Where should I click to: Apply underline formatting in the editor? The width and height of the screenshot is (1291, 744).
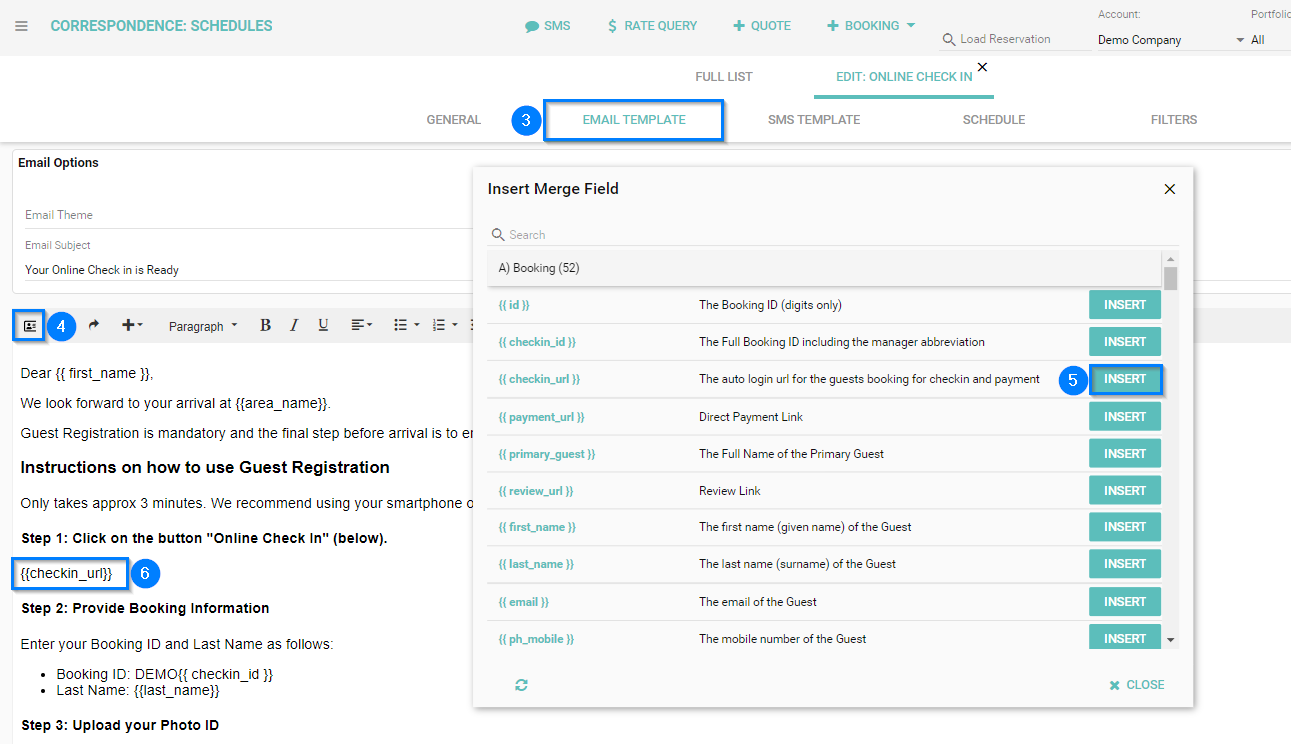323,325
